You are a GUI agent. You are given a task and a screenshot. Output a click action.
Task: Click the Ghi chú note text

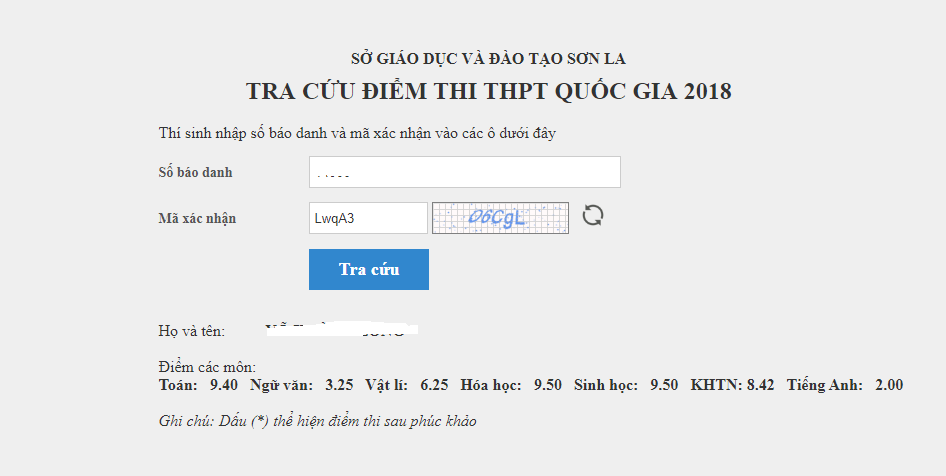[317, 421]
